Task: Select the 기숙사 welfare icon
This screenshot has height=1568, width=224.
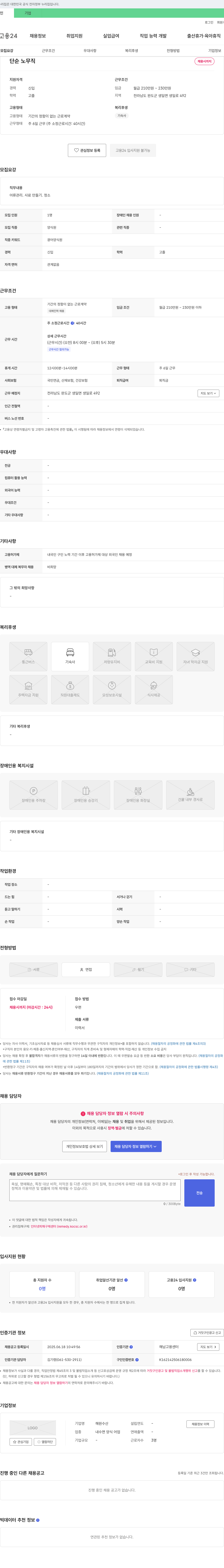Action: (x=70, y=657)
